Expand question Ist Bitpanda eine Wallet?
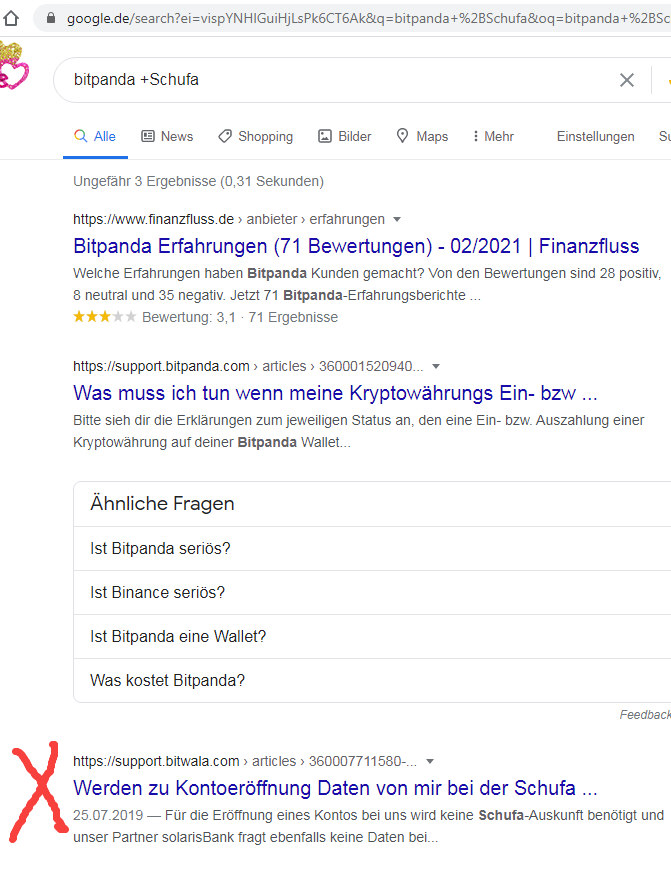This screenshot has width=671, height=876. (x=372, y=636)
